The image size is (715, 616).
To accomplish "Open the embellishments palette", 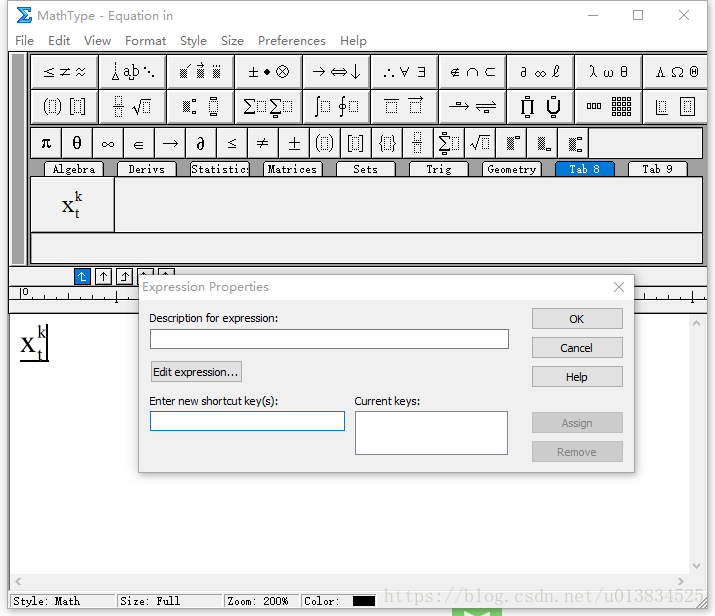I will [201, 72].
